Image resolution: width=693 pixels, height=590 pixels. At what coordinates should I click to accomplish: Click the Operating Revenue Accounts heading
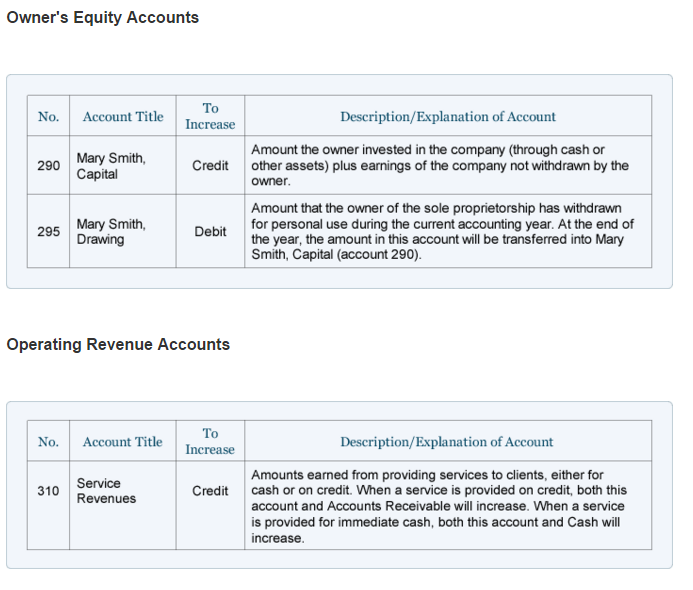118,344
